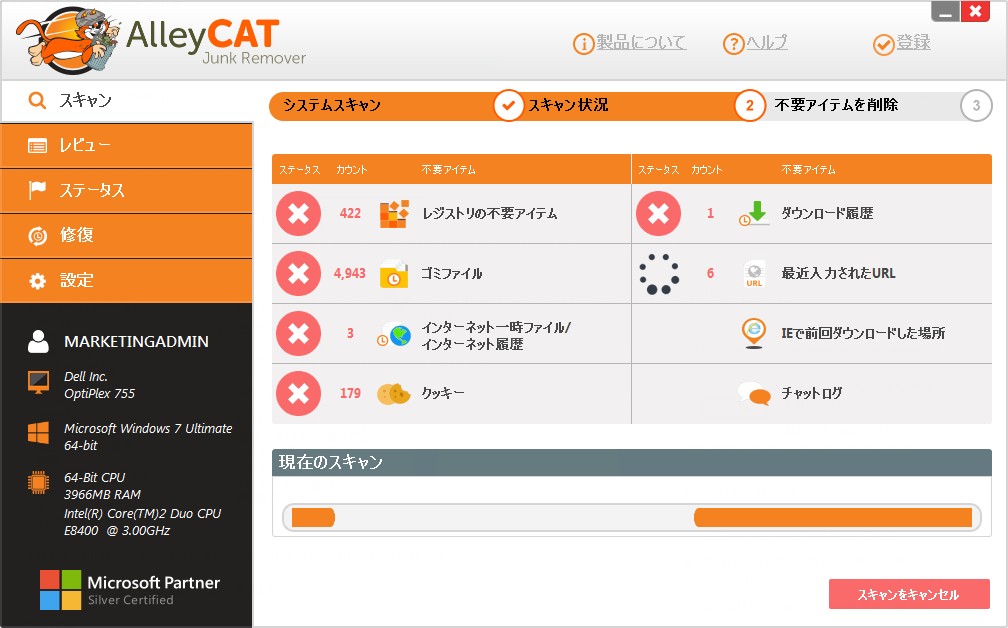Click the AlleyCAT cat mascot logo

click(x=68, y=41)
